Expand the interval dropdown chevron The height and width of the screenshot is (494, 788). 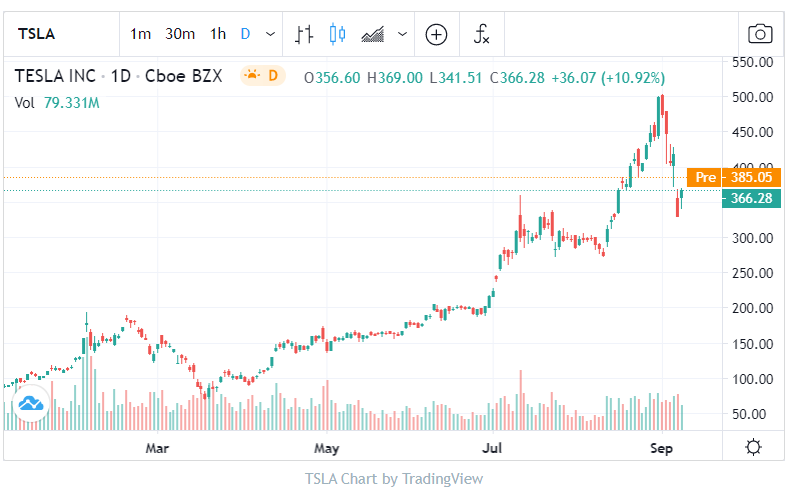tap(270, 34)
